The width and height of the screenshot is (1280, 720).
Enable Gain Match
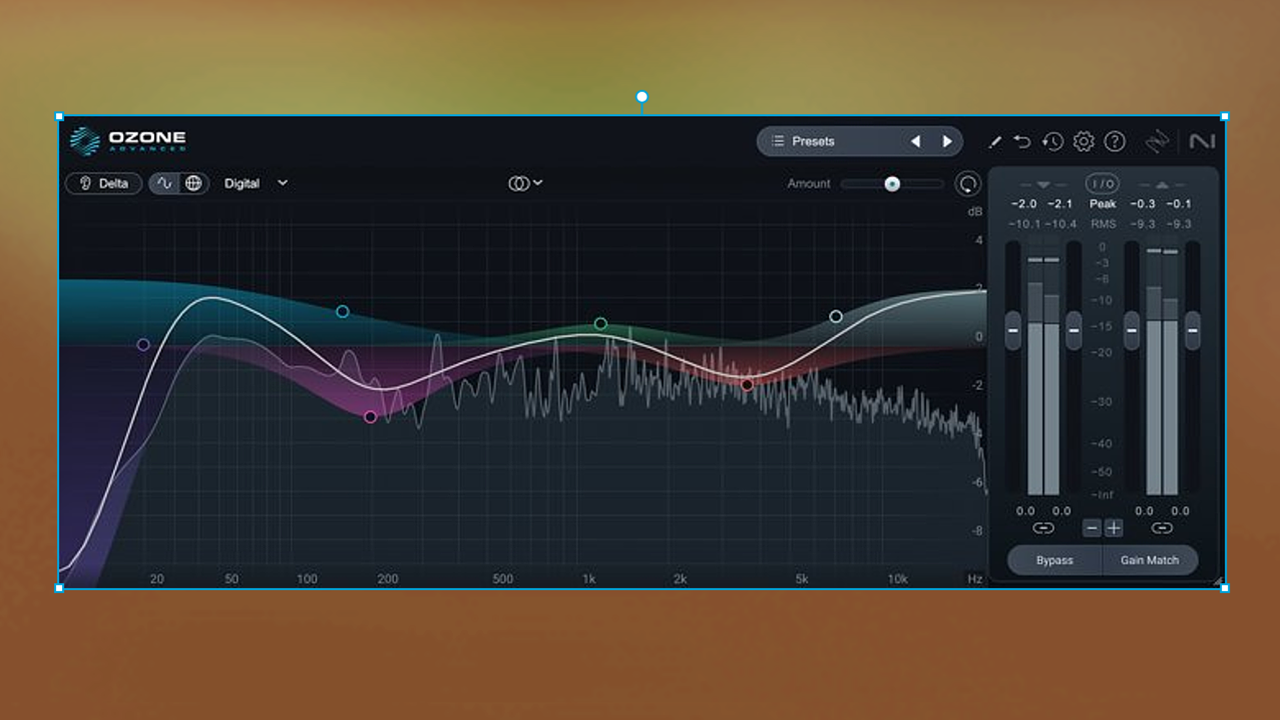[1150, 560]
